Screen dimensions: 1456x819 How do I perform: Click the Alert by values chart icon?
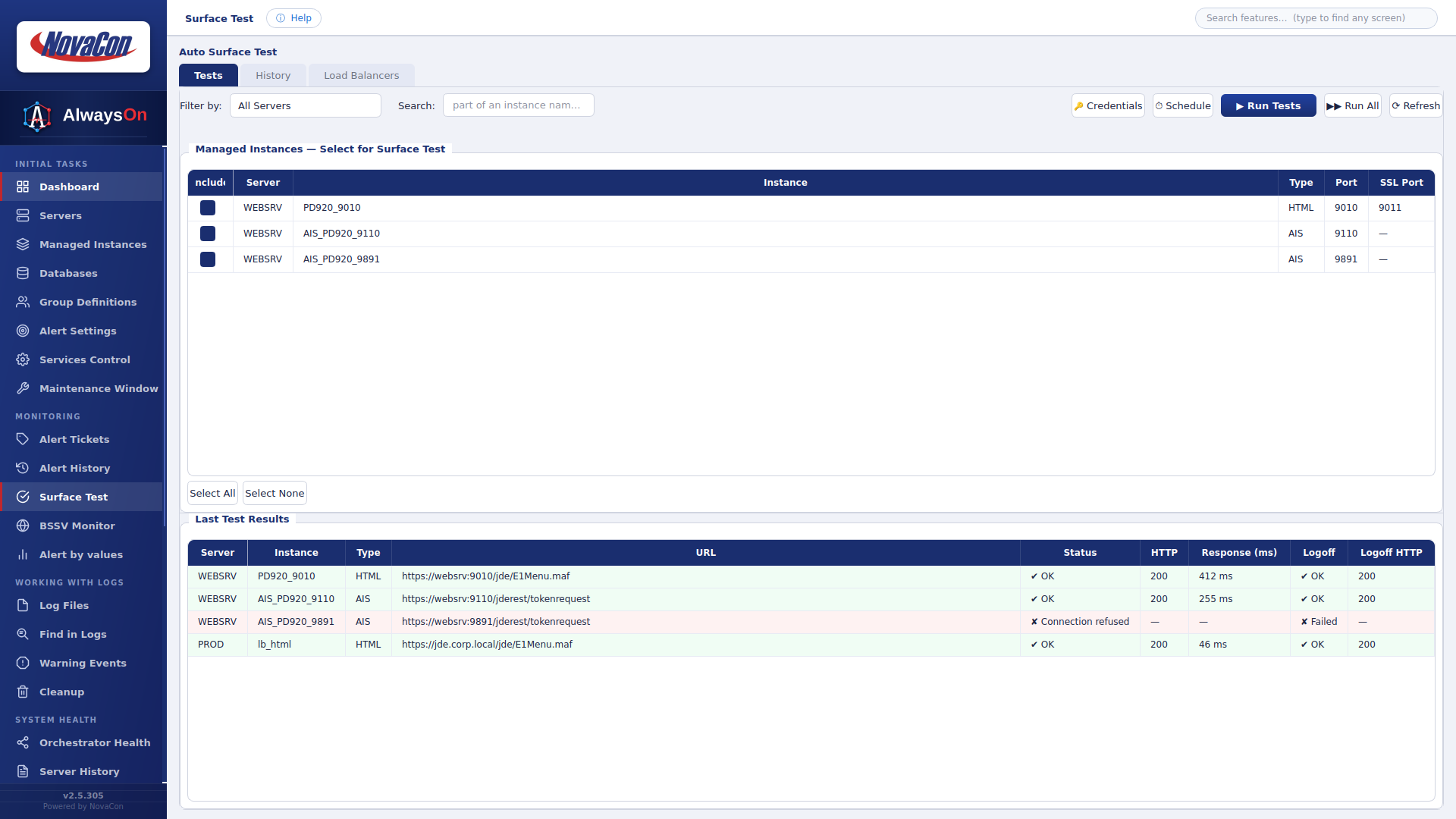(x=23, y=554)
